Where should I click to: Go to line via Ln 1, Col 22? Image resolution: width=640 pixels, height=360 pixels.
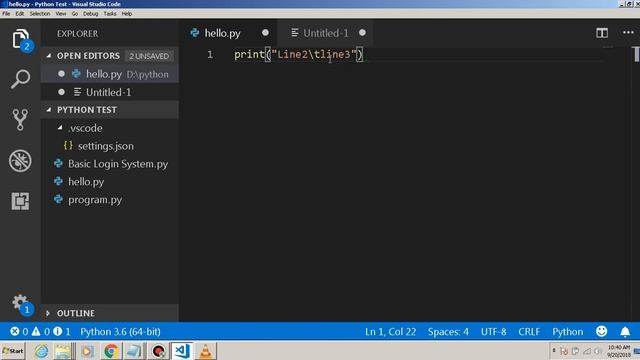390,331
